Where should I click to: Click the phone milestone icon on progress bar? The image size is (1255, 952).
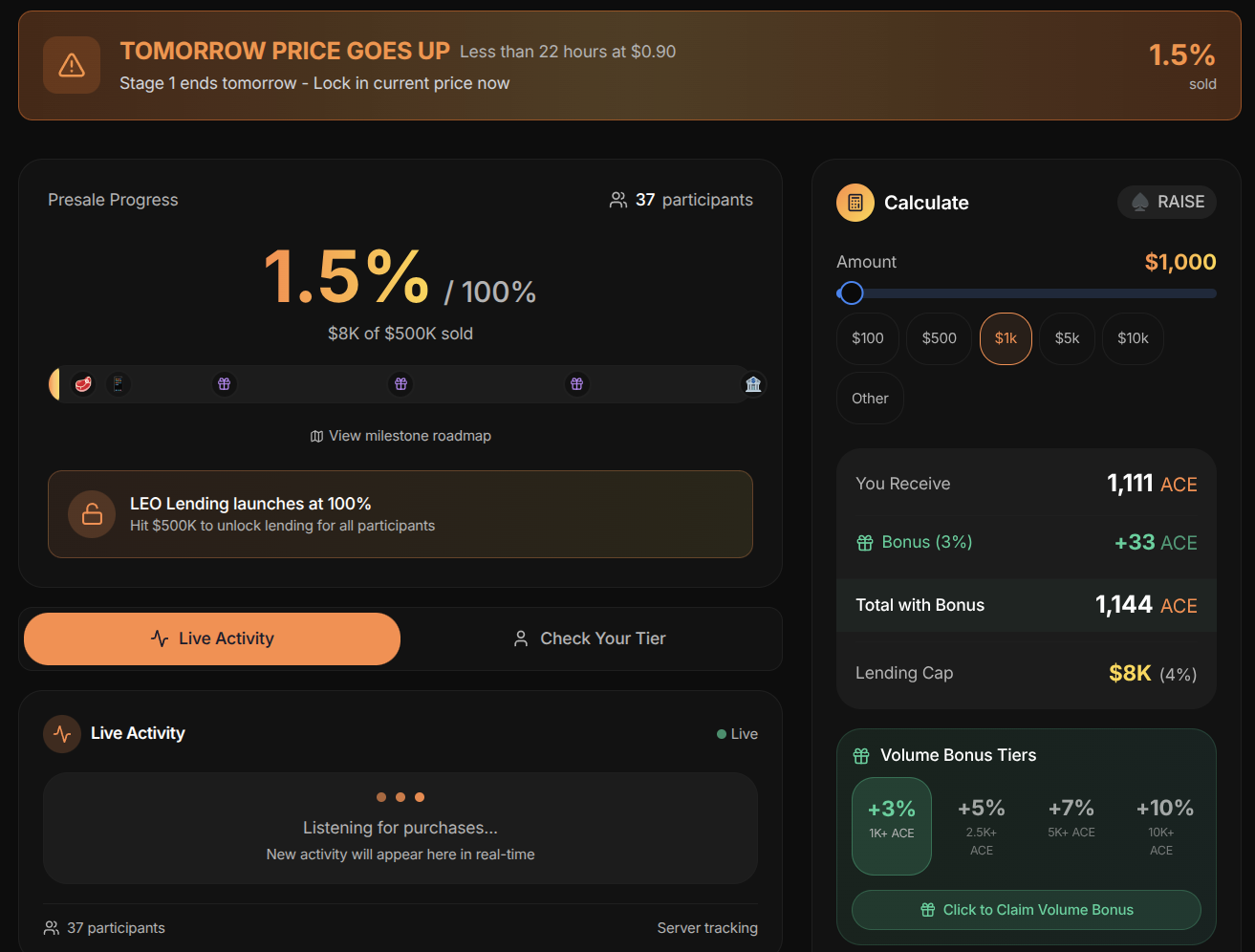tap(119, 384)
